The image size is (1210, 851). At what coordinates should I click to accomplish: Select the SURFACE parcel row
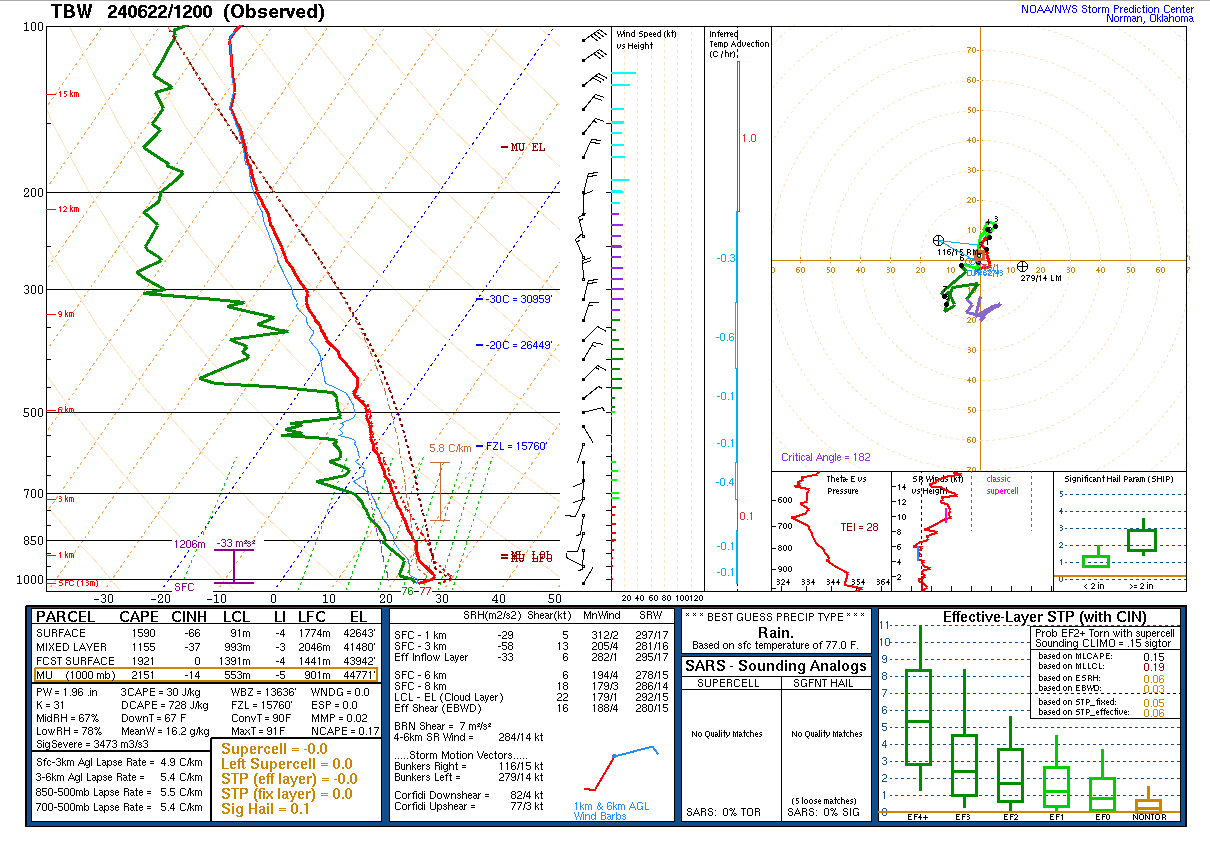[205, 633]
